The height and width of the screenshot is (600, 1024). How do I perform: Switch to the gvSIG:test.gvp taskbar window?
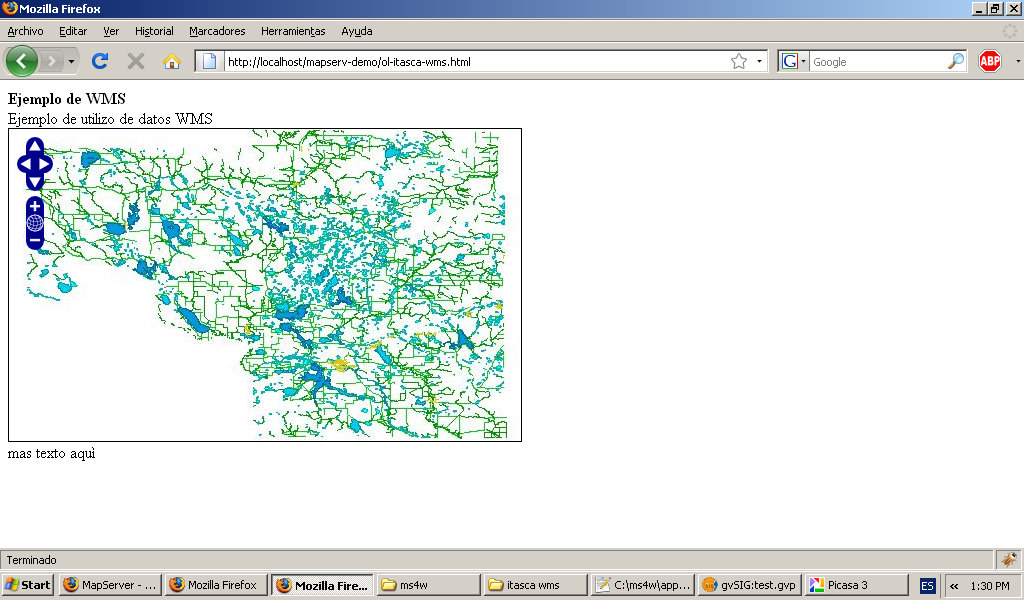click(x=749, y=585)
